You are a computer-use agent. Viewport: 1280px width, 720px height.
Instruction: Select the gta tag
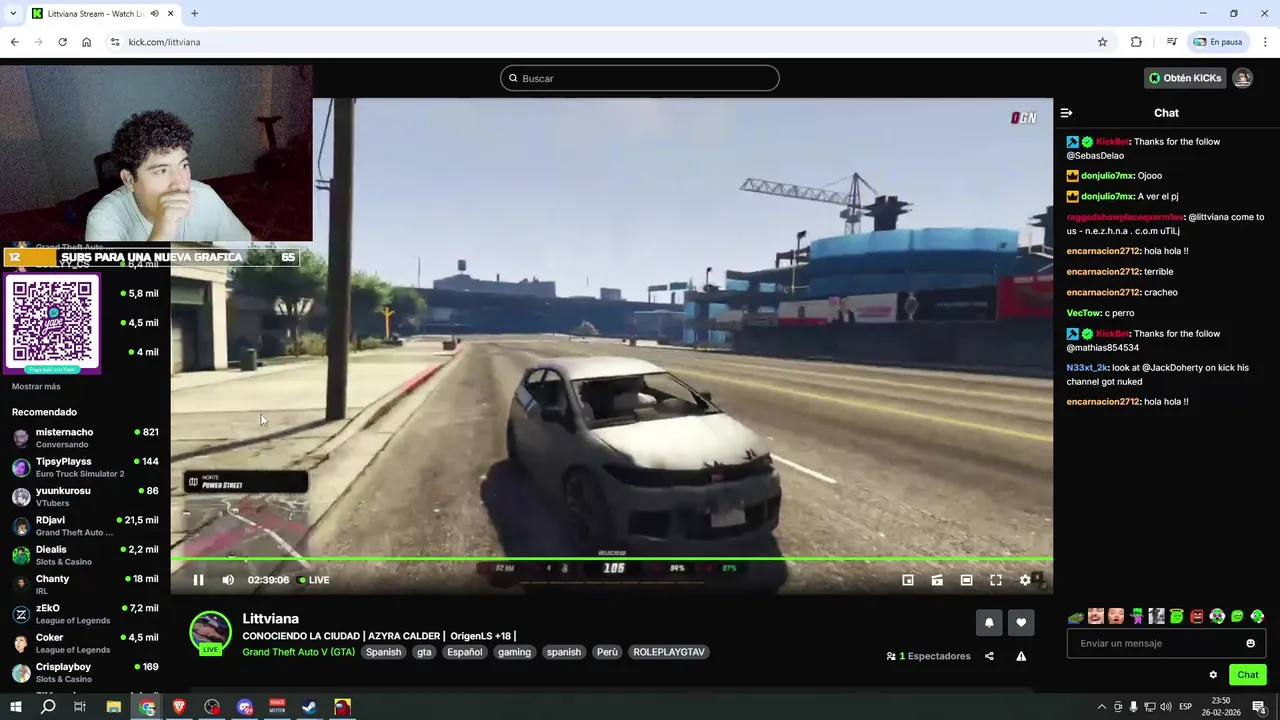coord(424,652)
